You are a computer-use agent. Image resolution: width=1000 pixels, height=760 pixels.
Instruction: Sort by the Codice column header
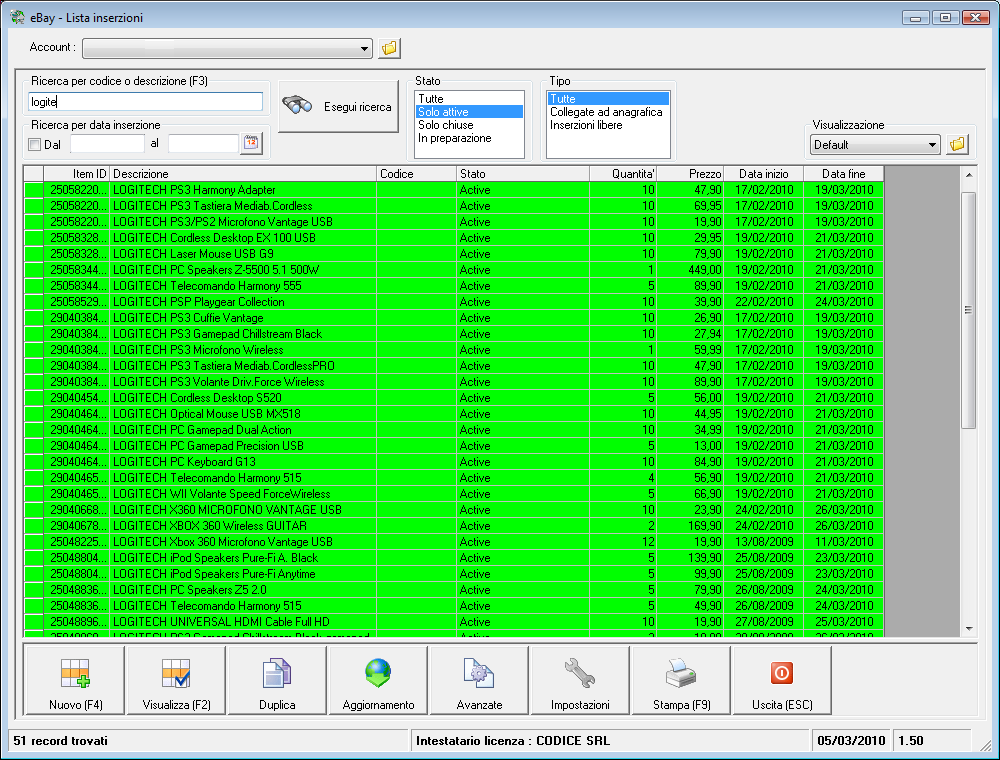416,173
